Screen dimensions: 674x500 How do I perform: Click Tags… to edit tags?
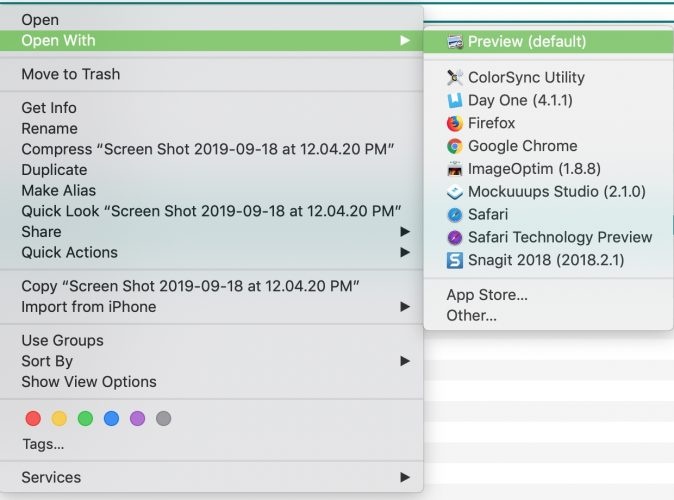coord(43,444)
